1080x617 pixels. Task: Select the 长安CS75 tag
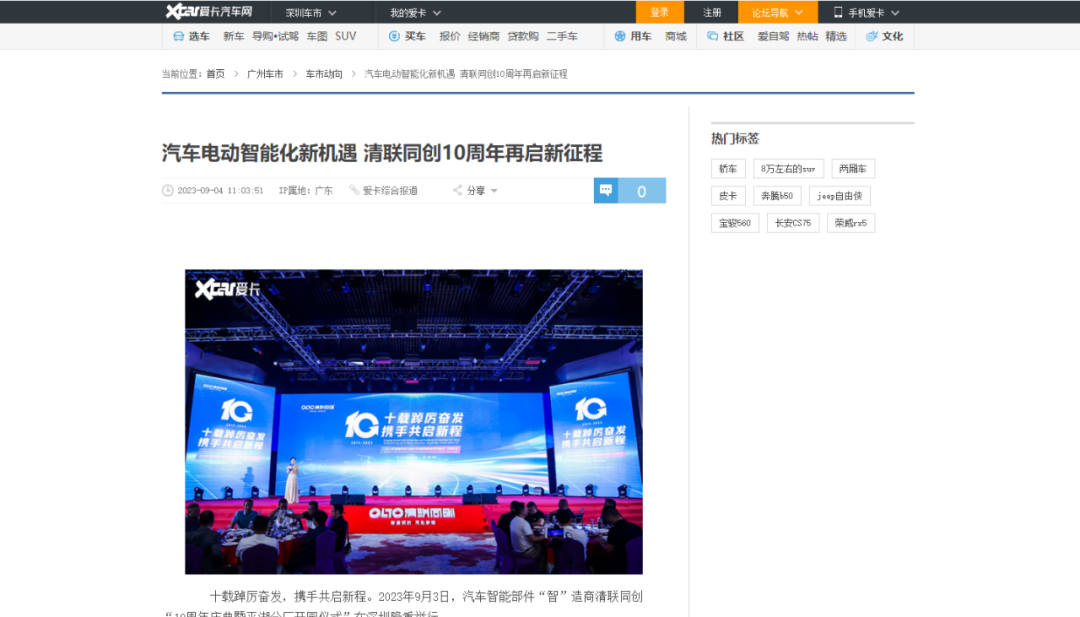(x=793, y=222)
